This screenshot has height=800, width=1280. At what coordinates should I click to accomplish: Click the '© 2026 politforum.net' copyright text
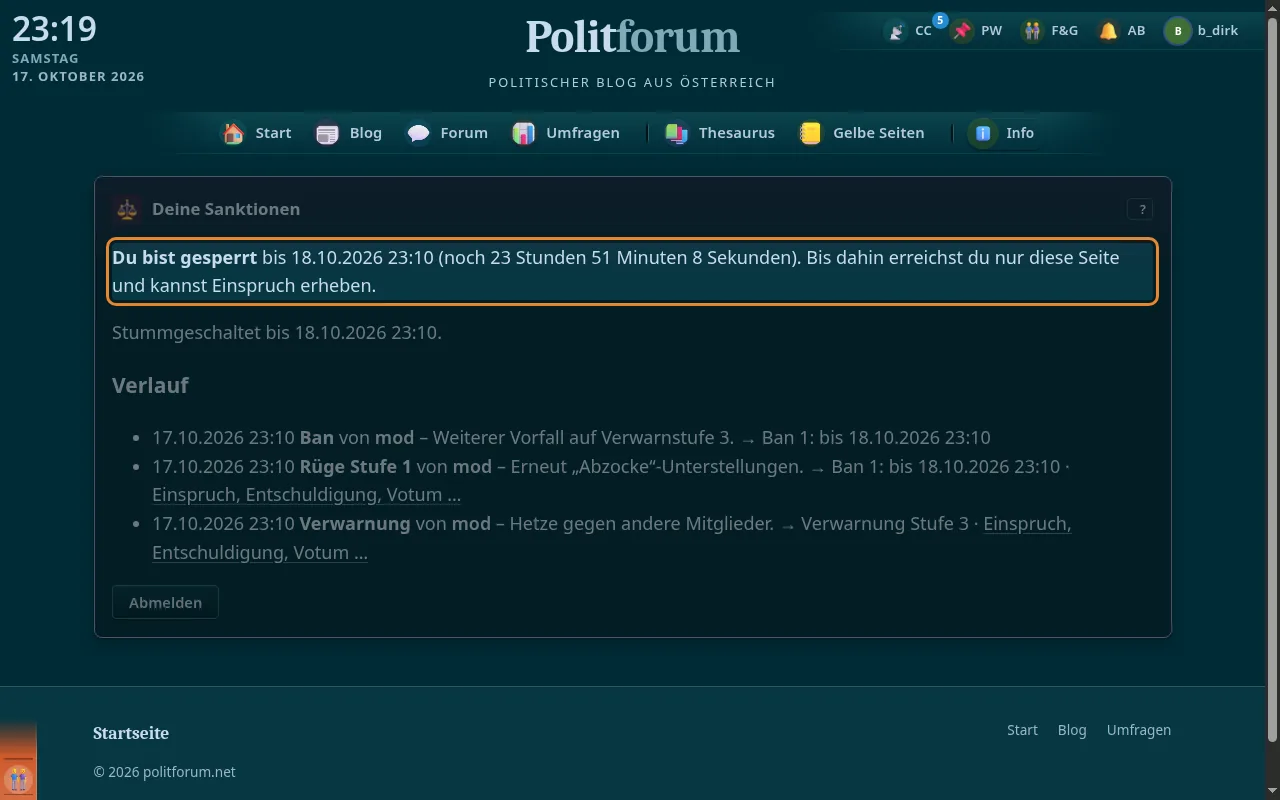pos(164,772)
